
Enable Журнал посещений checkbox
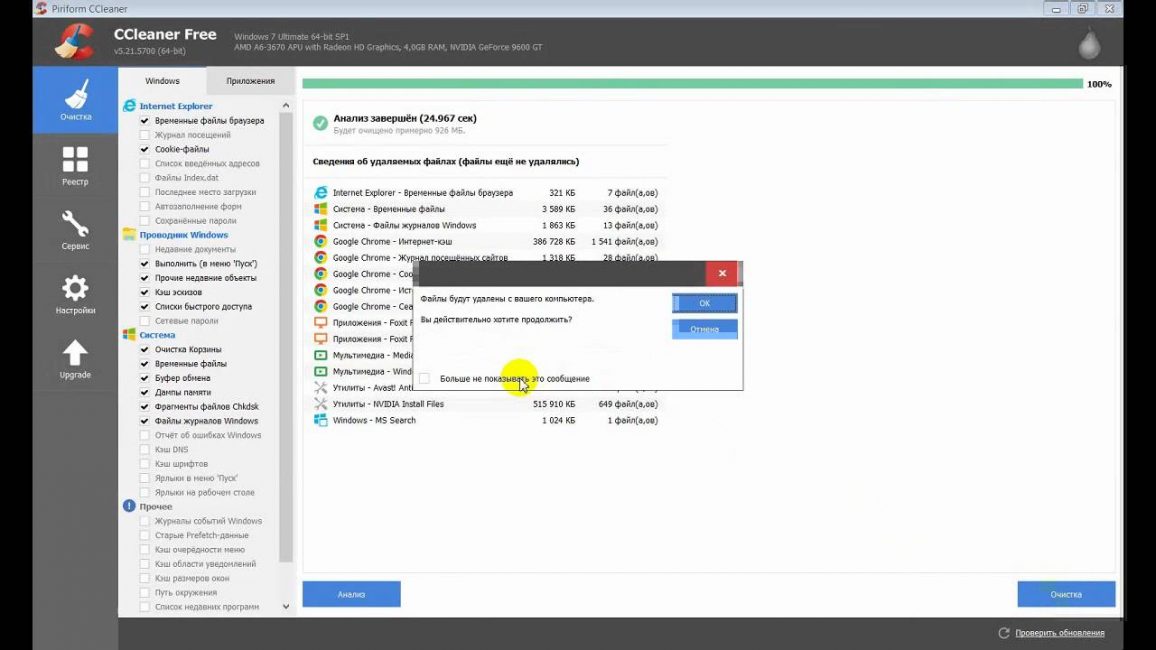[144, 135]
